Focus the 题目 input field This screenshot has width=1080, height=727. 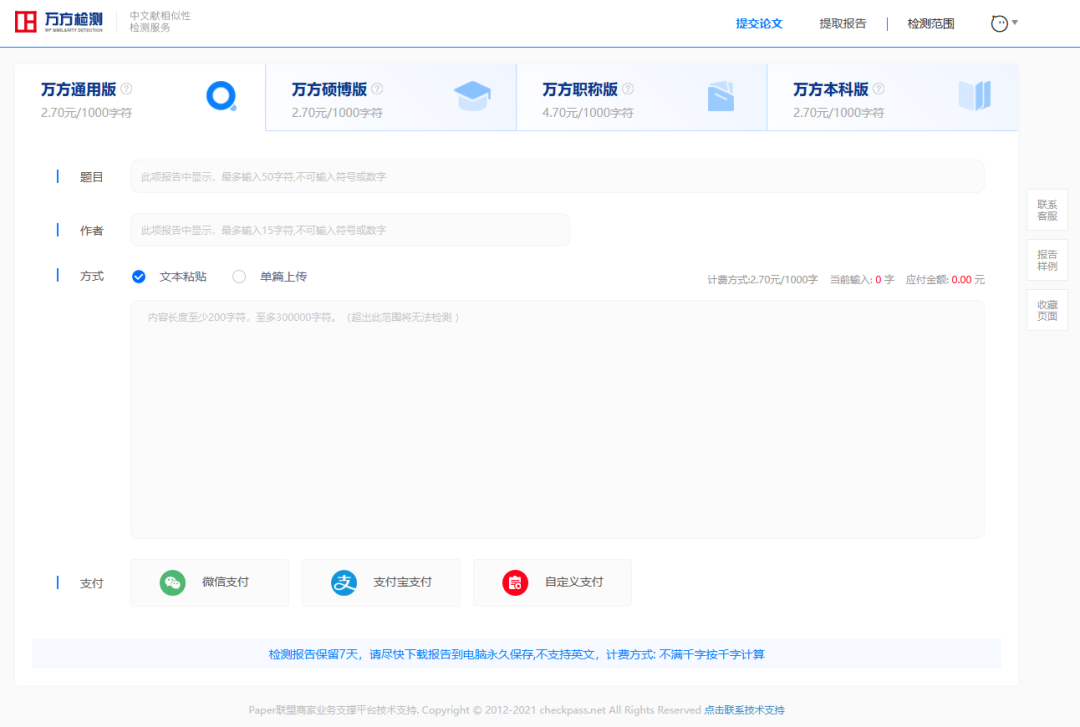[557, 176]
